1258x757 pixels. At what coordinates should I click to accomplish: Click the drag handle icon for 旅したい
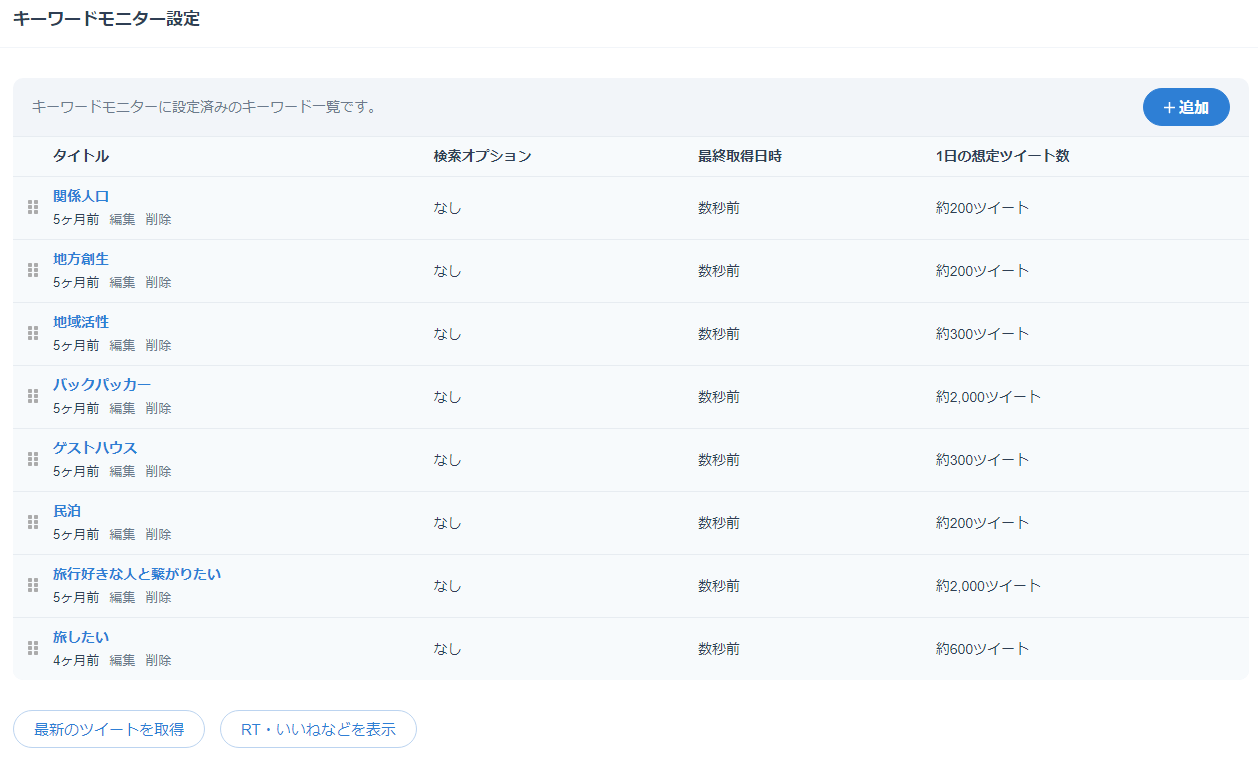33,648
